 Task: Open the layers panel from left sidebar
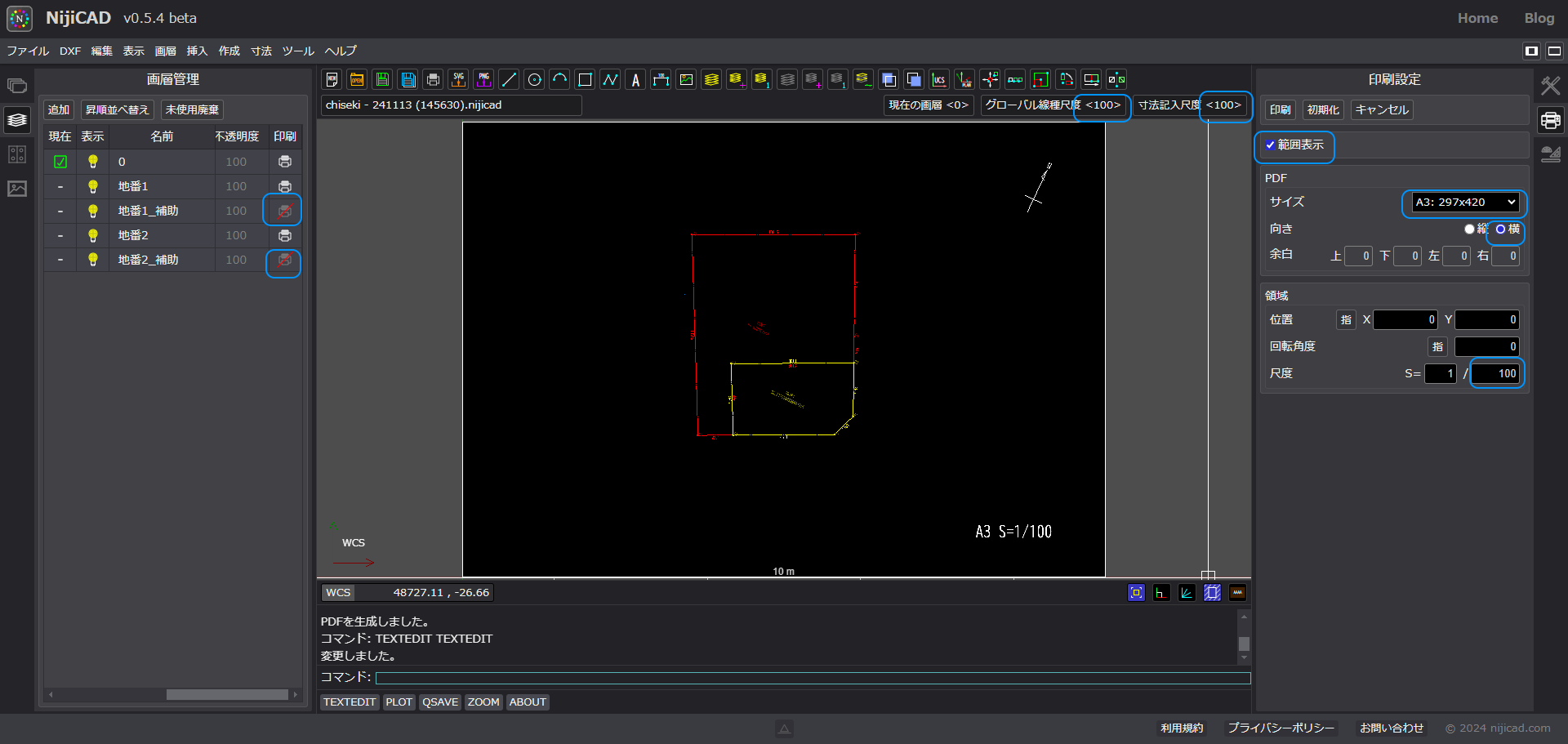[x=17, y=120]
